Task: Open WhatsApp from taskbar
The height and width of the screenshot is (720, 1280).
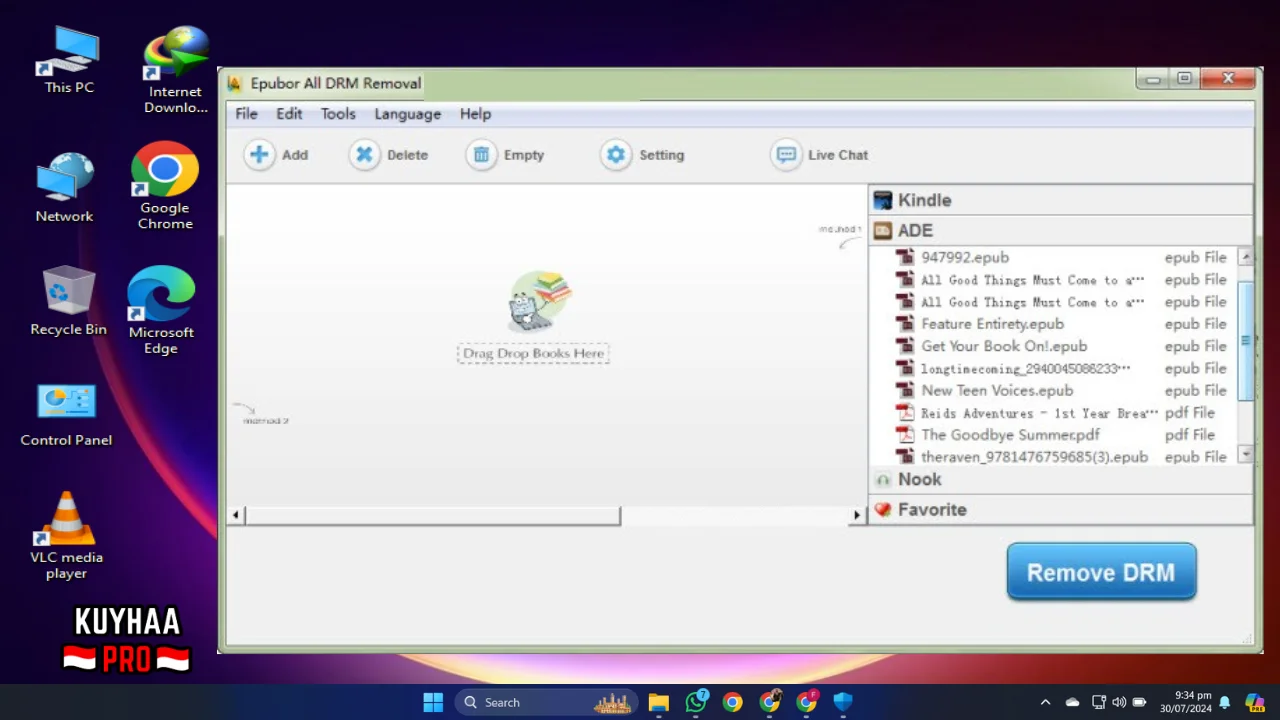Action: pyautogui.click(x=696, y=702)
